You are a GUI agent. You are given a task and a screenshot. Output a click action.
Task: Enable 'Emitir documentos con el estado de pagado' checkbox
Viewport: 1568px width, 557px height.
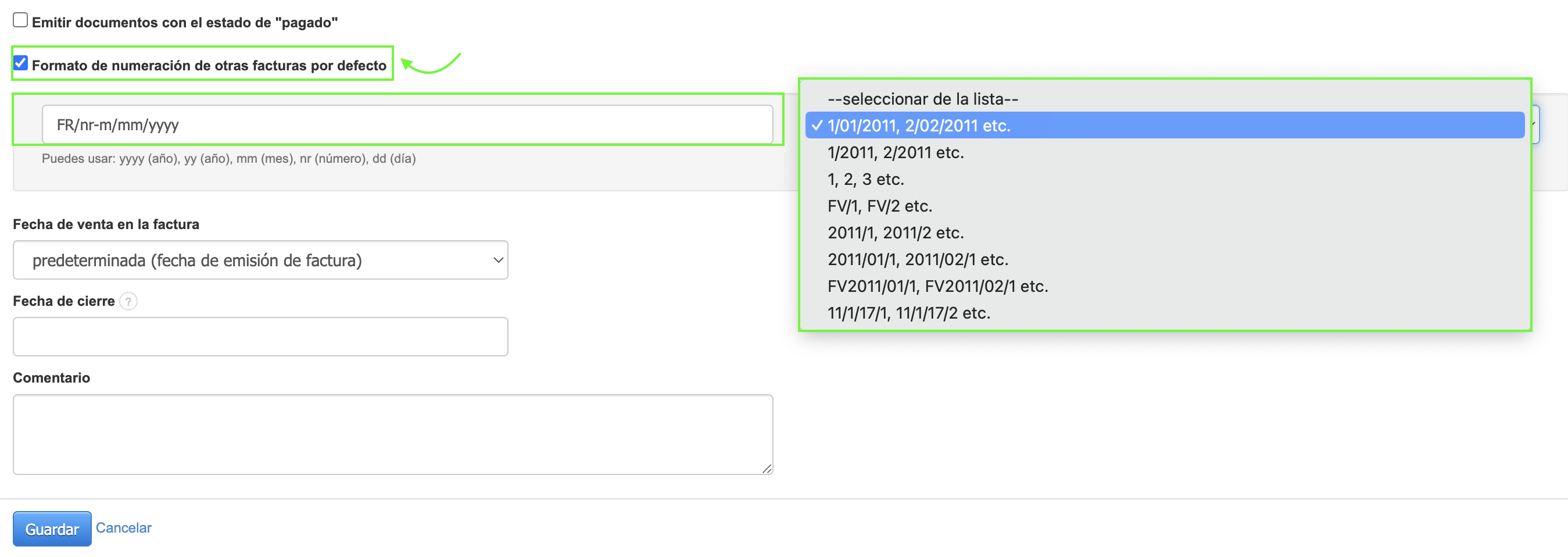(21, 21)
